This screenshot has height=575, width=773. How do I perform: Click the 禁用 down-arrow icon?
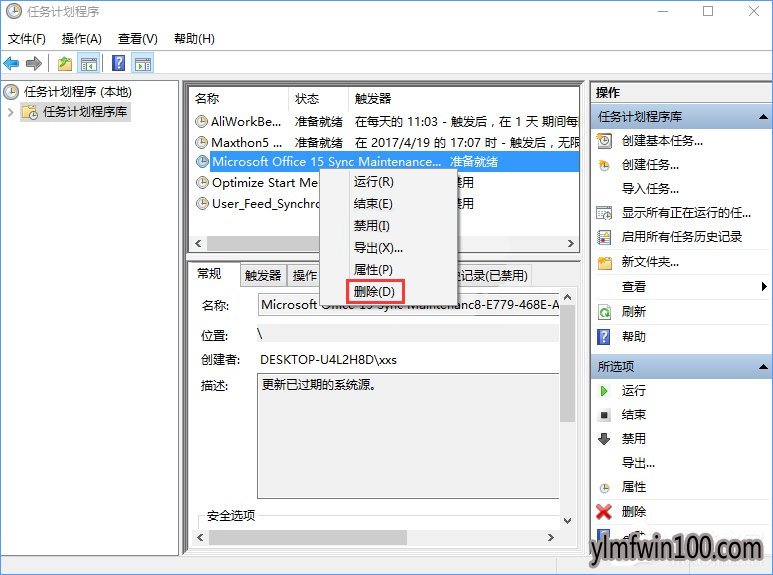604,439
